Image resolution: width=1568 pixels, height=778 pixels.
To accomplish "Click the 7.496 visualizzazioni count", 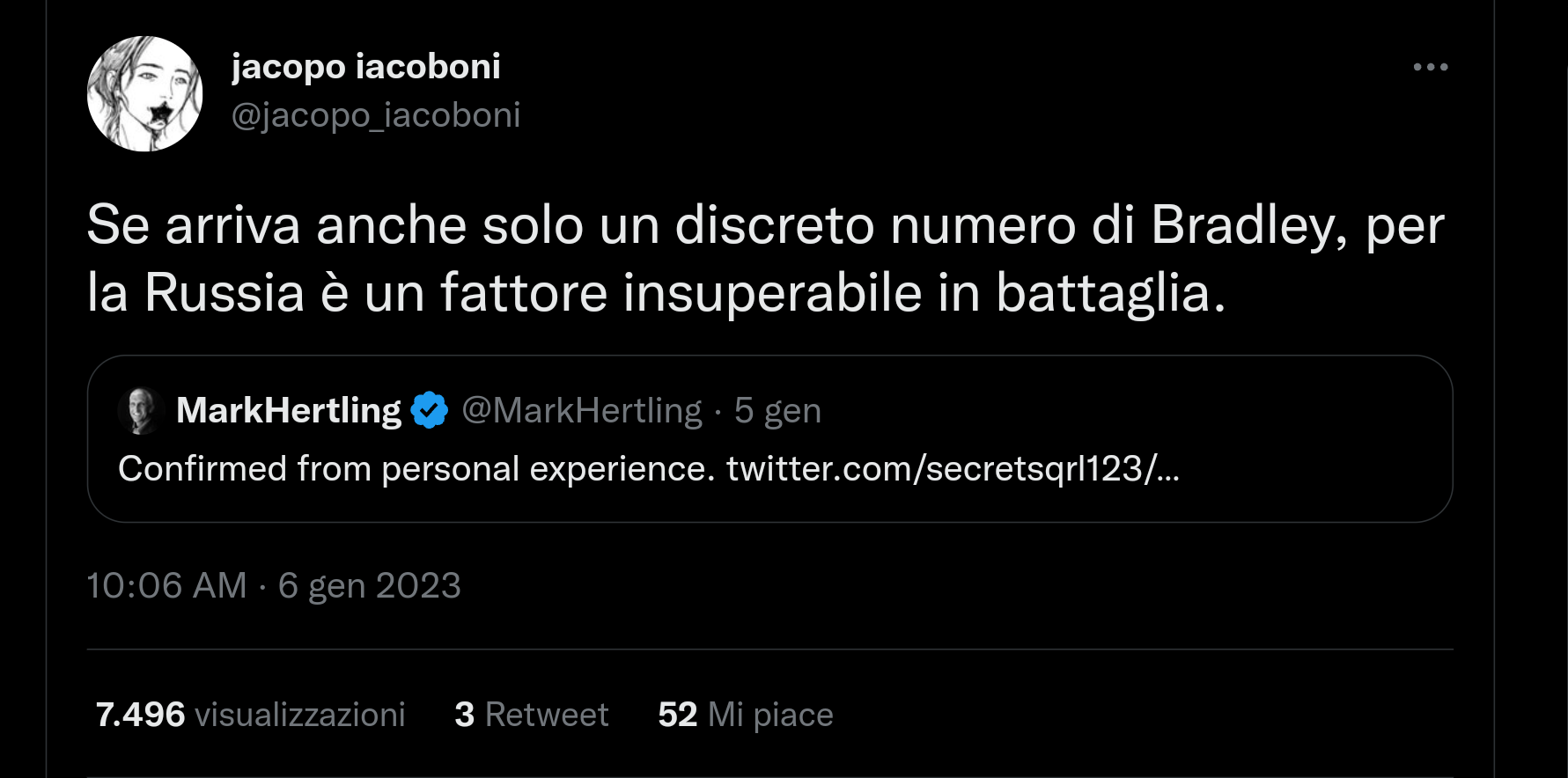I will (x=251, y=715).
